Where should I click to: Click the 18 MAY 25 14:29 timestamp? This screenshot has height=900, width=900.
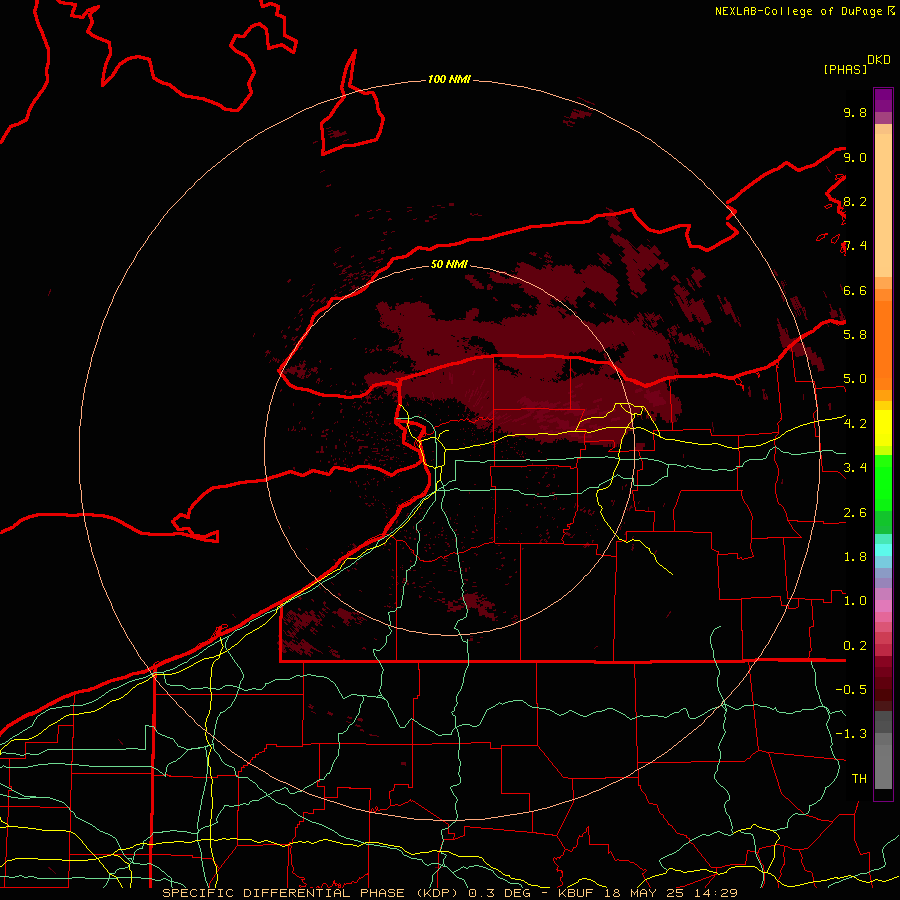[671, 893]
